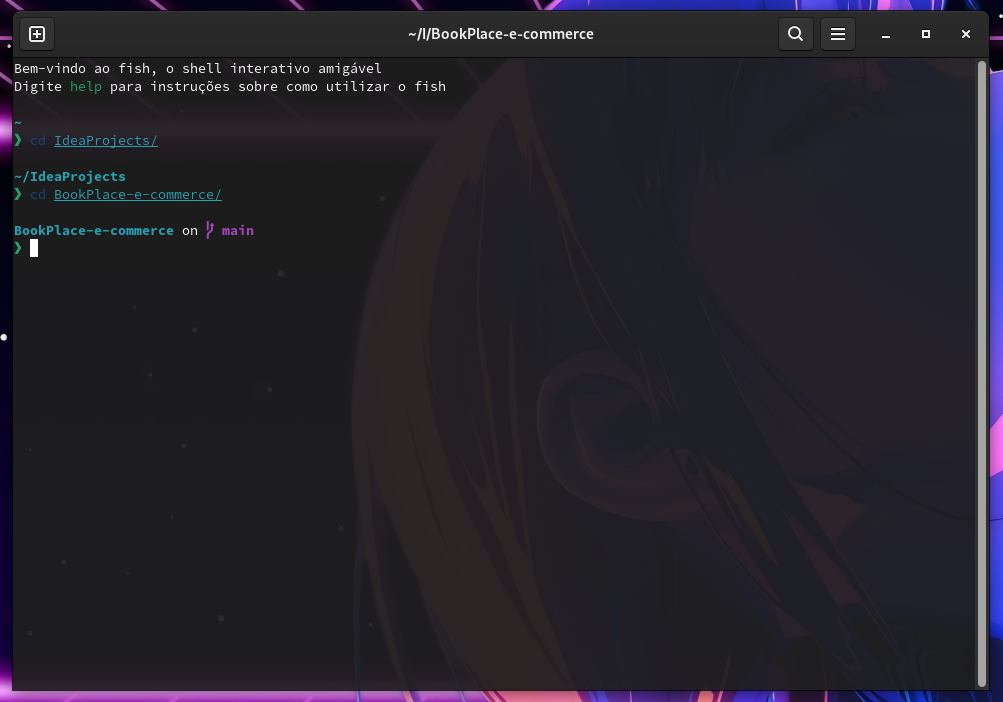Viewport: 1003px width, 702px height.
Task: Minimize the terminal window
Action: point(885,35)
